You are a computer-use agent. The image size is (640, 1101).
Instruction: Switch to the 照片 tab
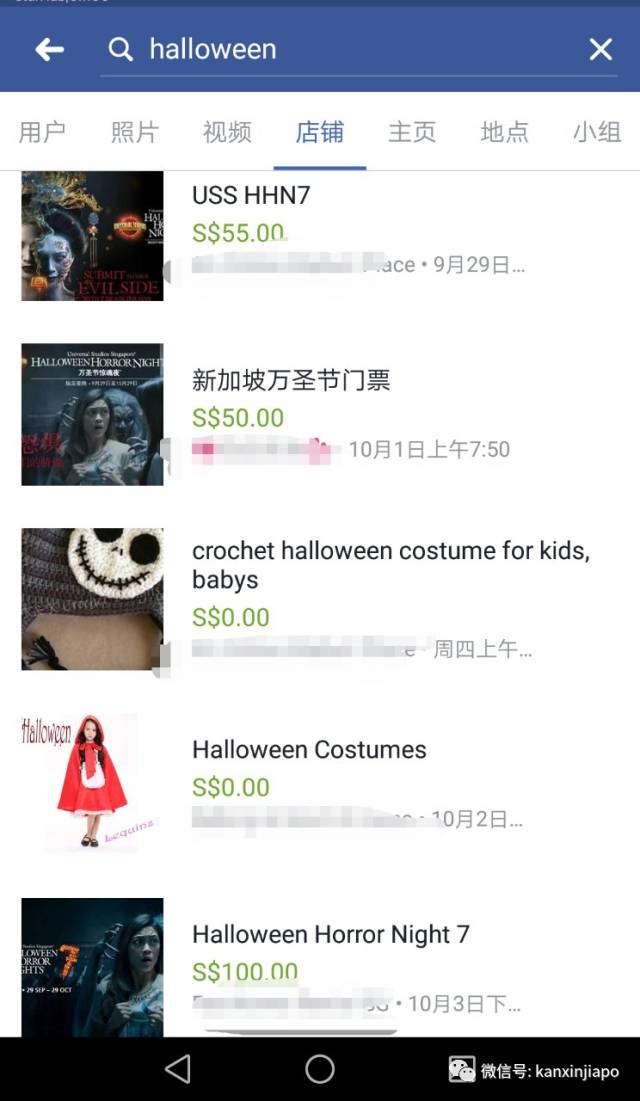click(135, 132)
